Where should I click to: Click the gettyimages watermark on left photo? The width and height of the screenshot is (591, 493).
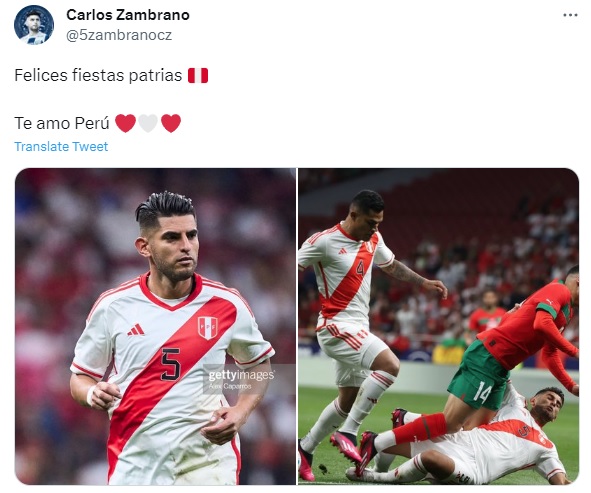pyautogui.click(x=241, y=375)
